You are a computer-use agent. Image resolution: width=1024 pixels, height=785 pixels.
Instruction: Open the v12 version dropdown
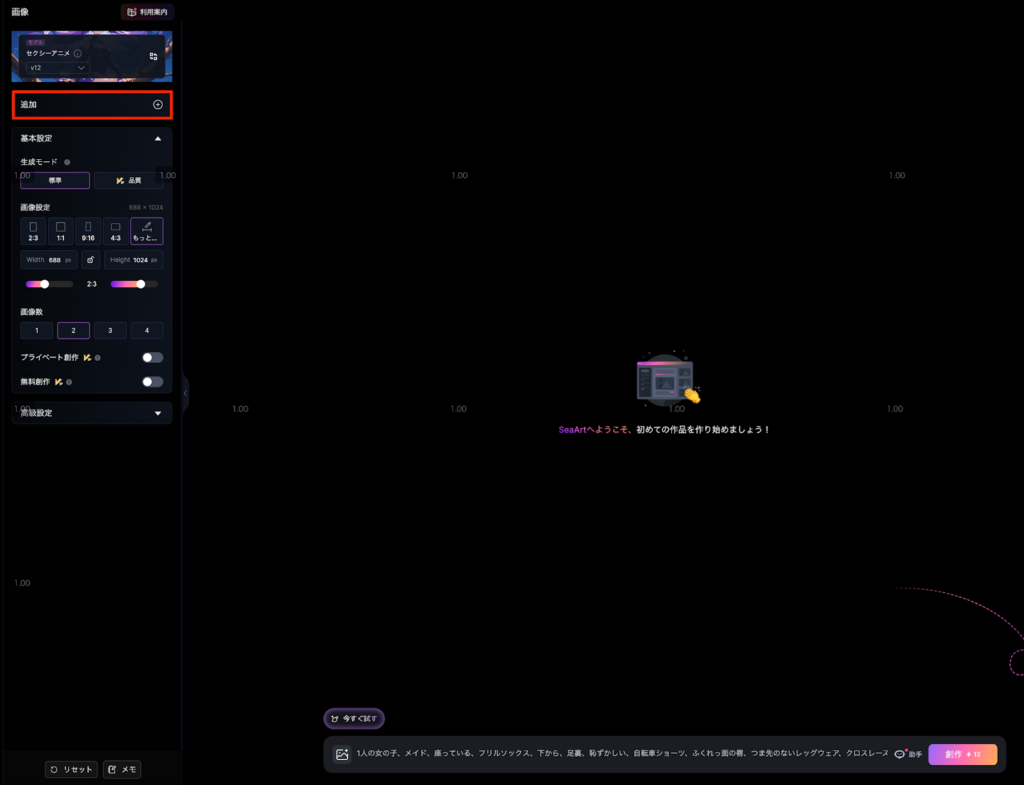pos(58,67)
